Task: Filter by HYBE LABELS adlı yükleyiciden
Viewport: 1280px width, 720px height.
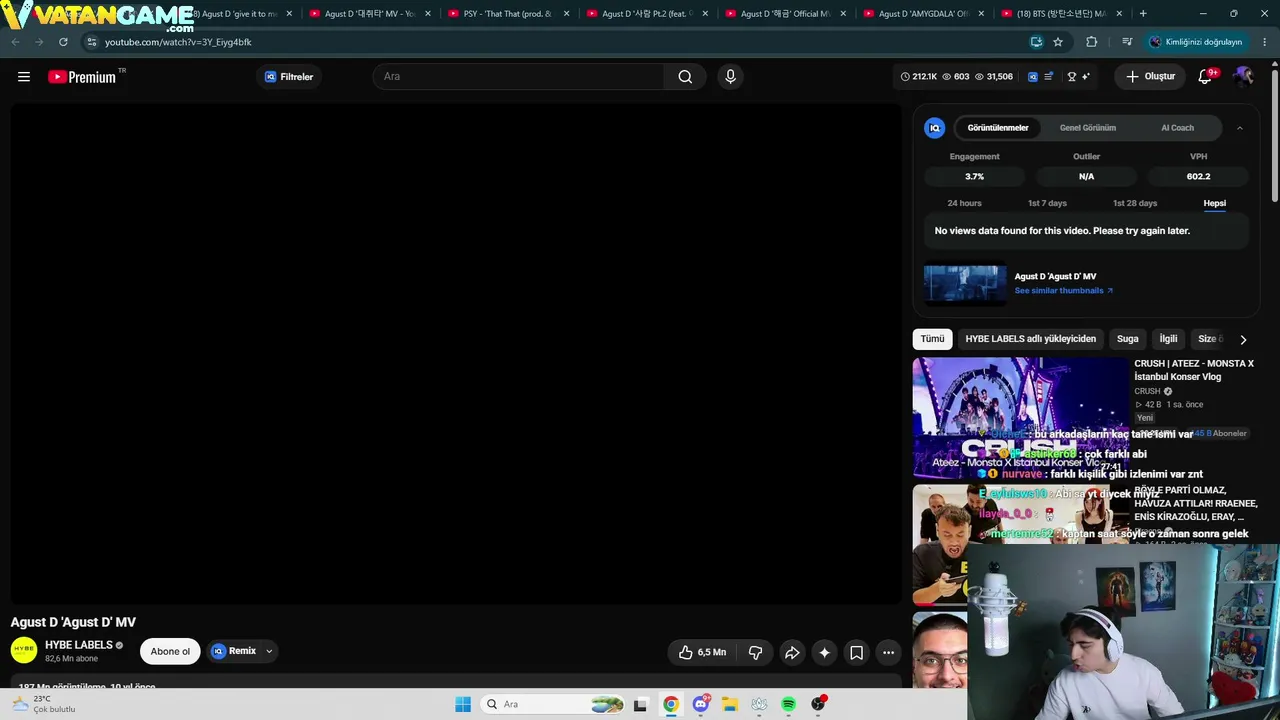Action: [1031, 339]
